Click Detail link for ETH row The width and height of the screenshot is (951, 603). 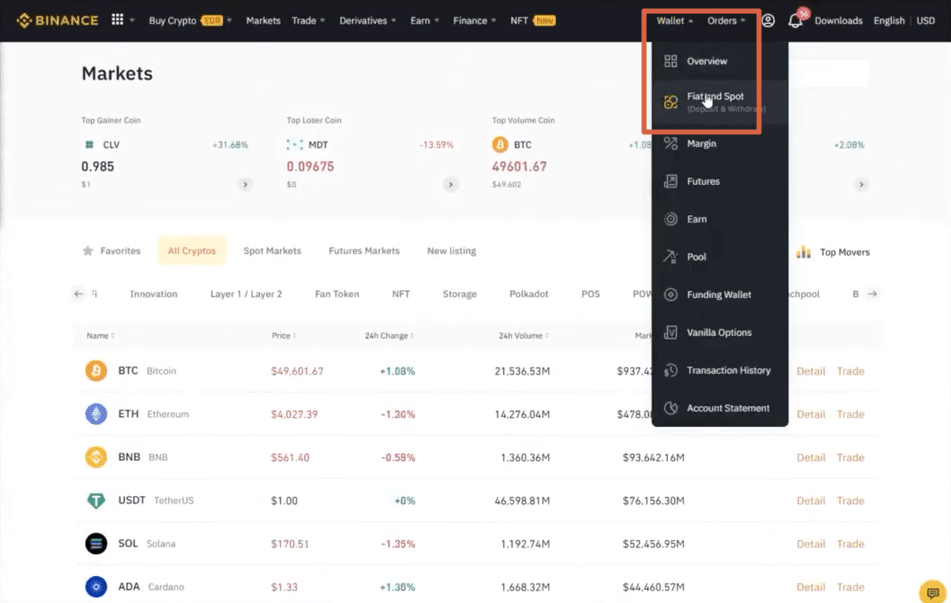coord(810,414)
